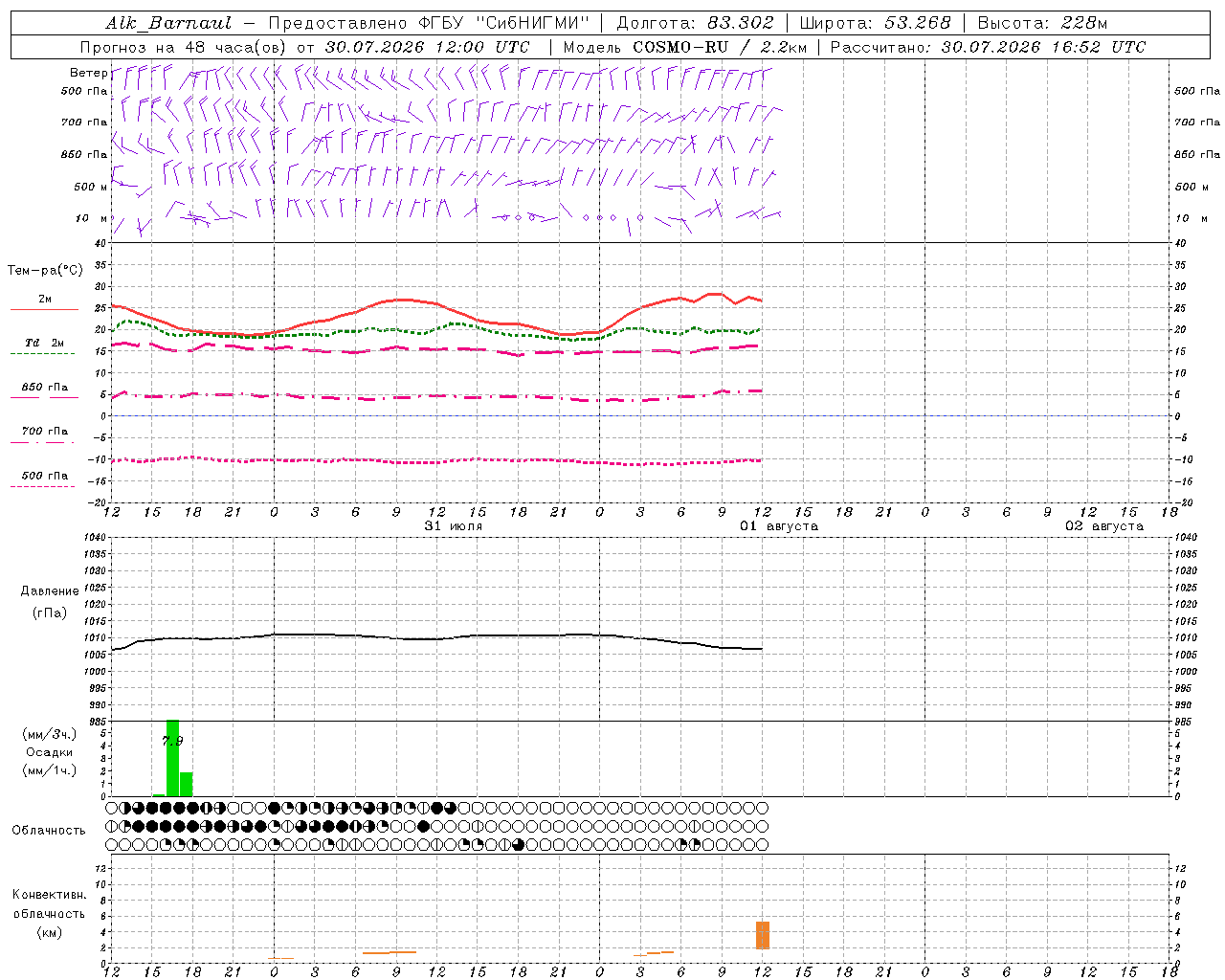1225x980 pixels.
Task: Click the Давление pressure axis title
Action: tap(50, 591)
